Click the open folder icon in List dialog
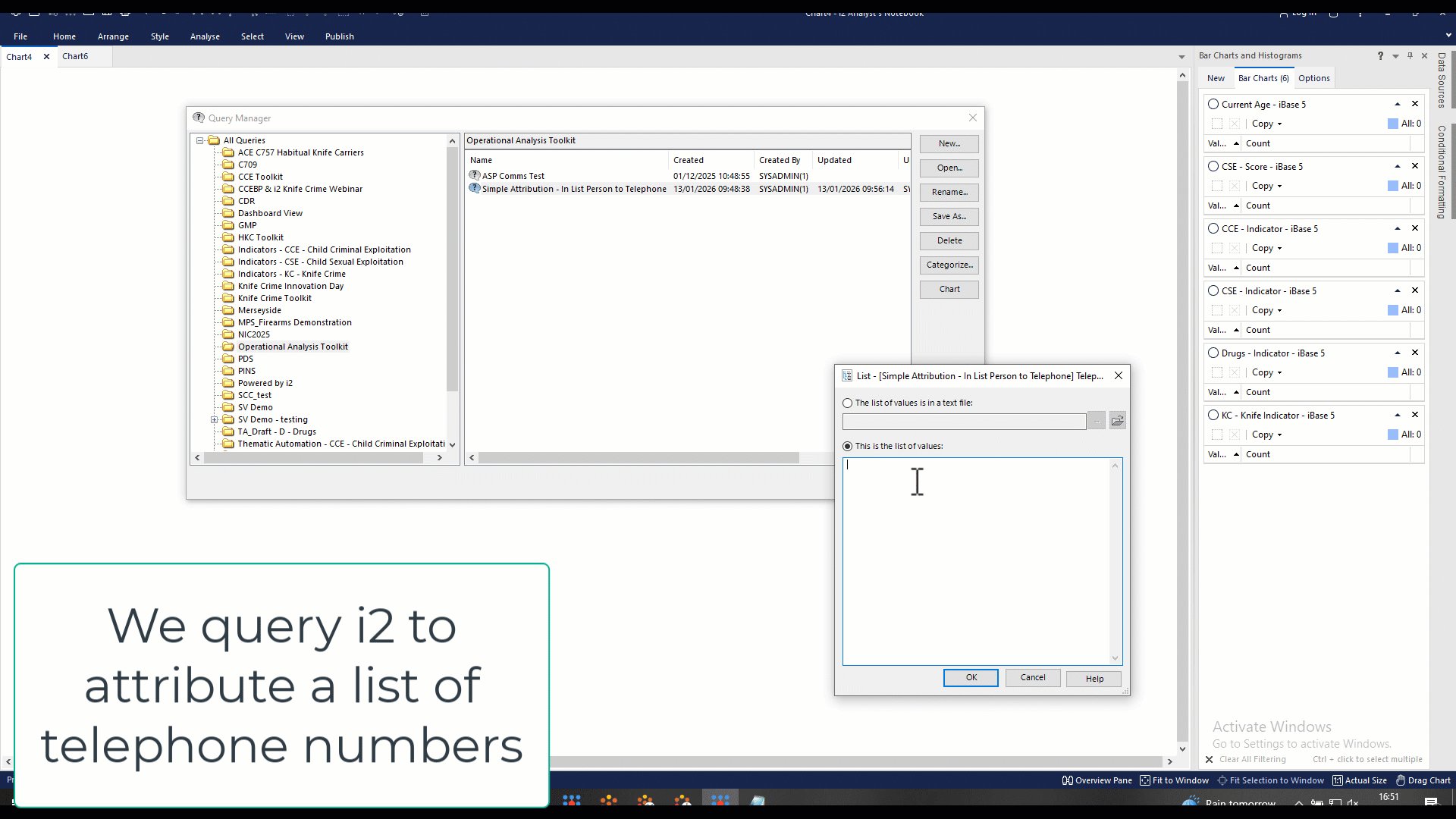 click(1117, 421)
